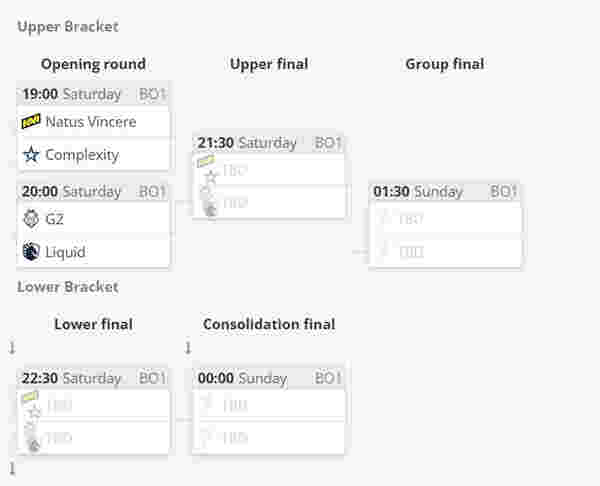Viewport: 600px width, 486px height.
Task: Open the 19:00 Saturday BO1 match header
Action: [93, 94]
